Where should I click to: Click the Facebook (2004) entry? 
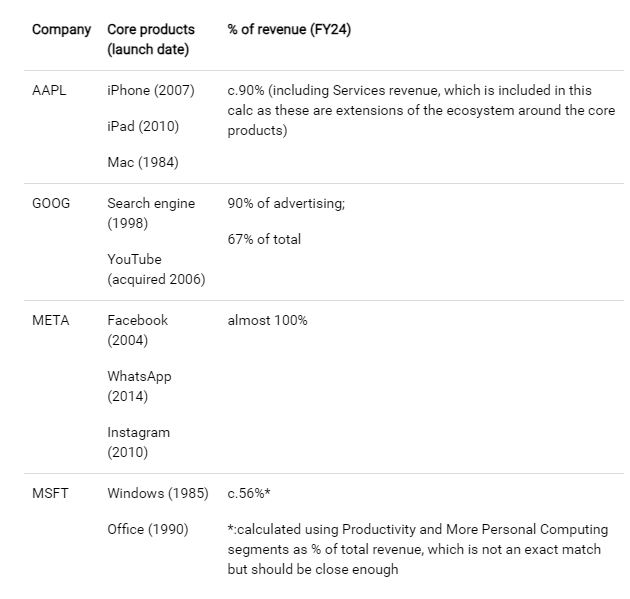coord(138,330)
